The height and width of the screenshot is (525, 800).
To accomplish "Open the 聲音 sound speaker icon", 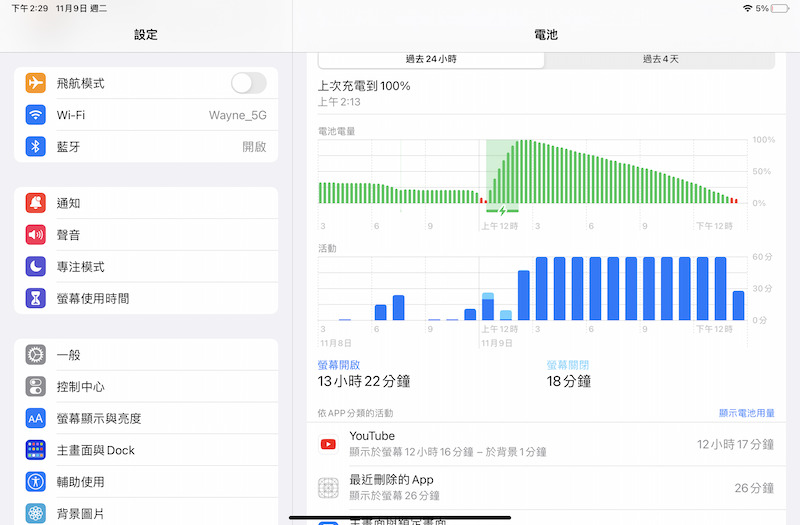I will (36, 235).
